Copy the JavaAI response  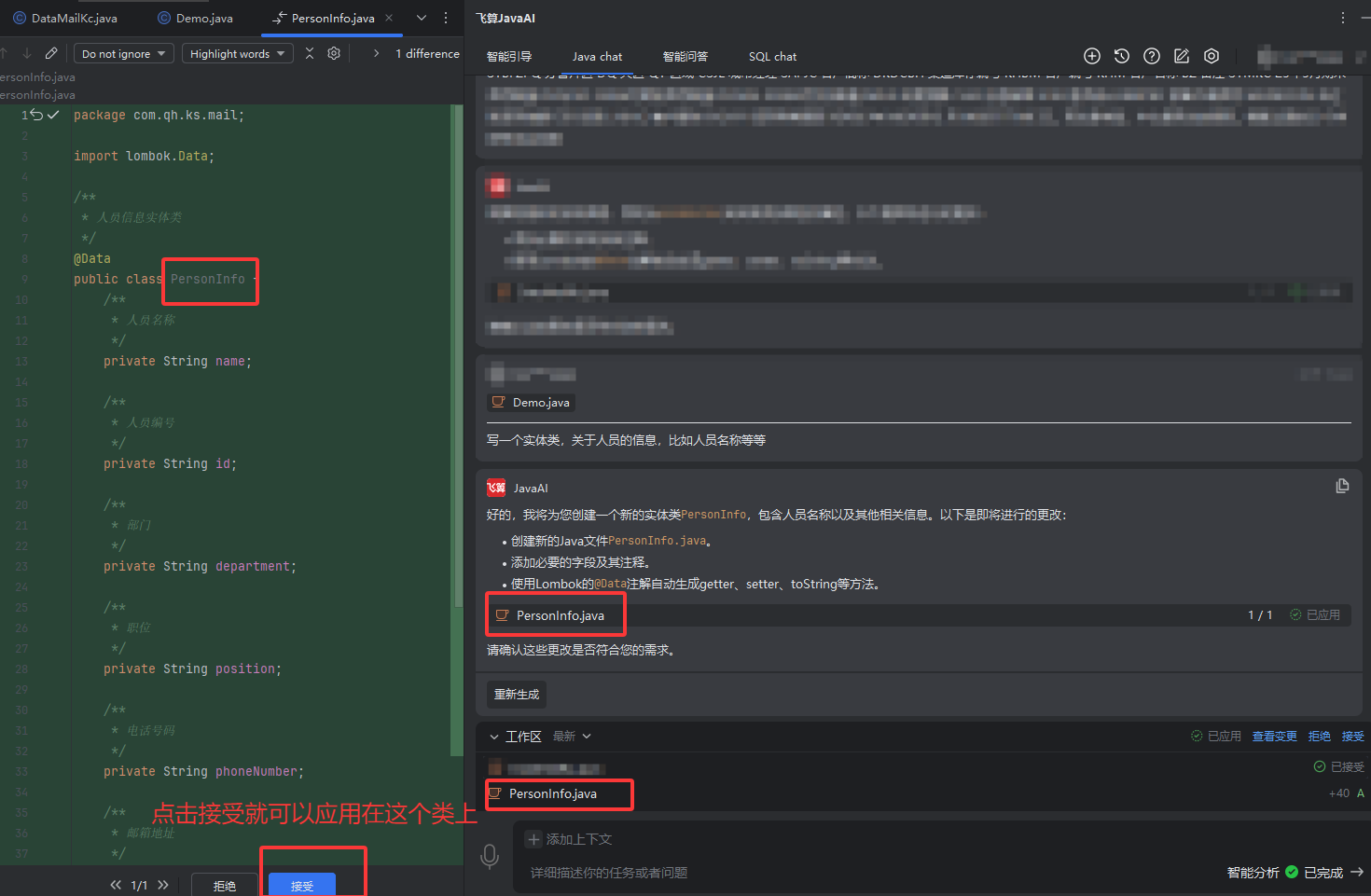tap(1342, 486)
